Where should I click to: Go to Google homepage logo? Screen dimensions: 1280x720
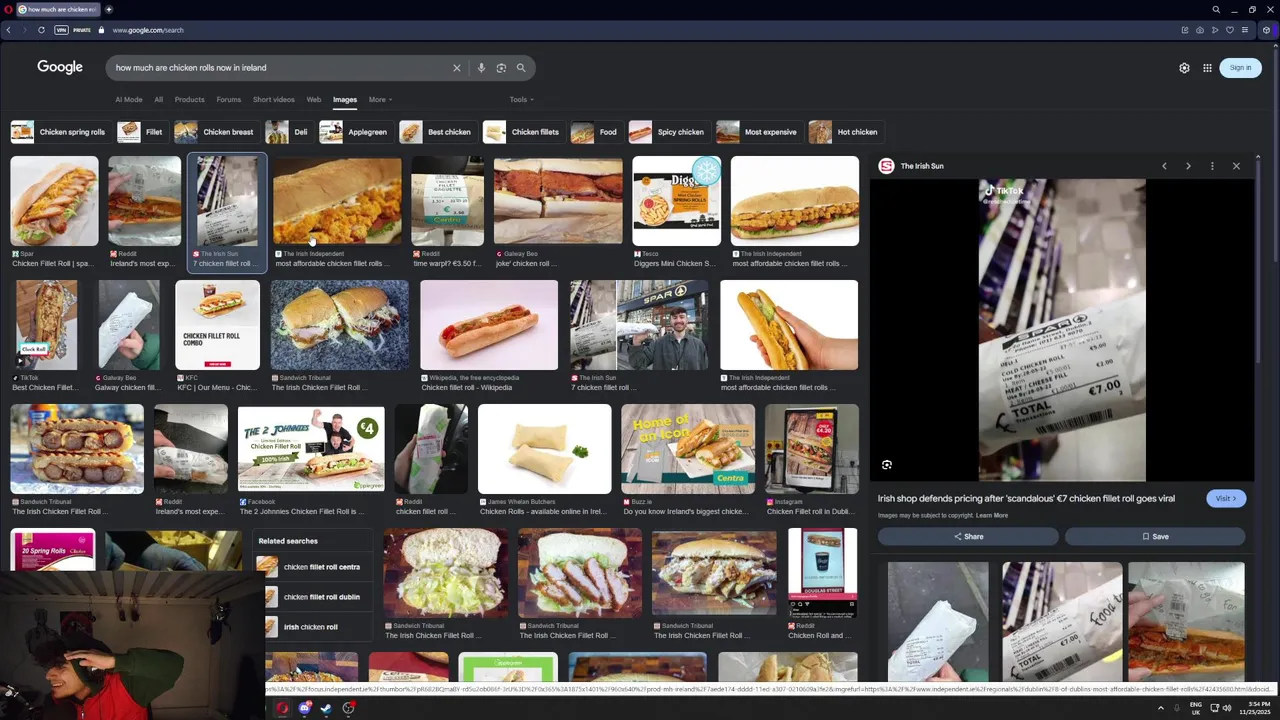click(x=60, y=67)
